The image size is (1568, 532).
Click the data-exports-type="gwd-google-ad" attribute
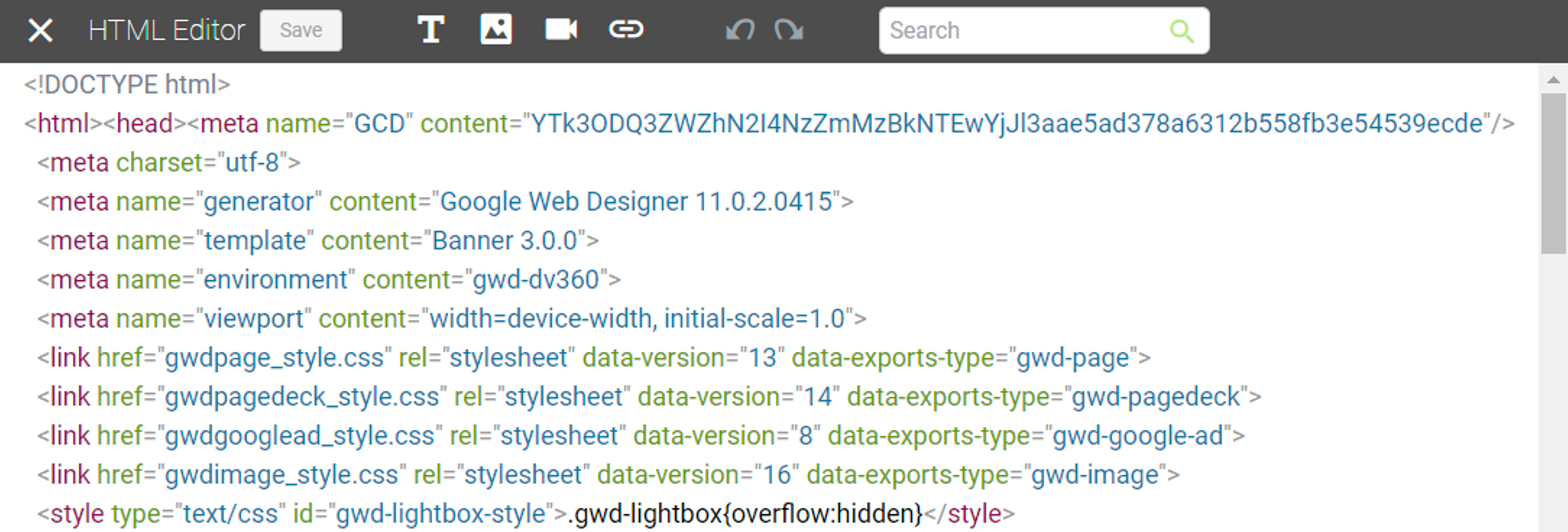tap(1029, 435)
